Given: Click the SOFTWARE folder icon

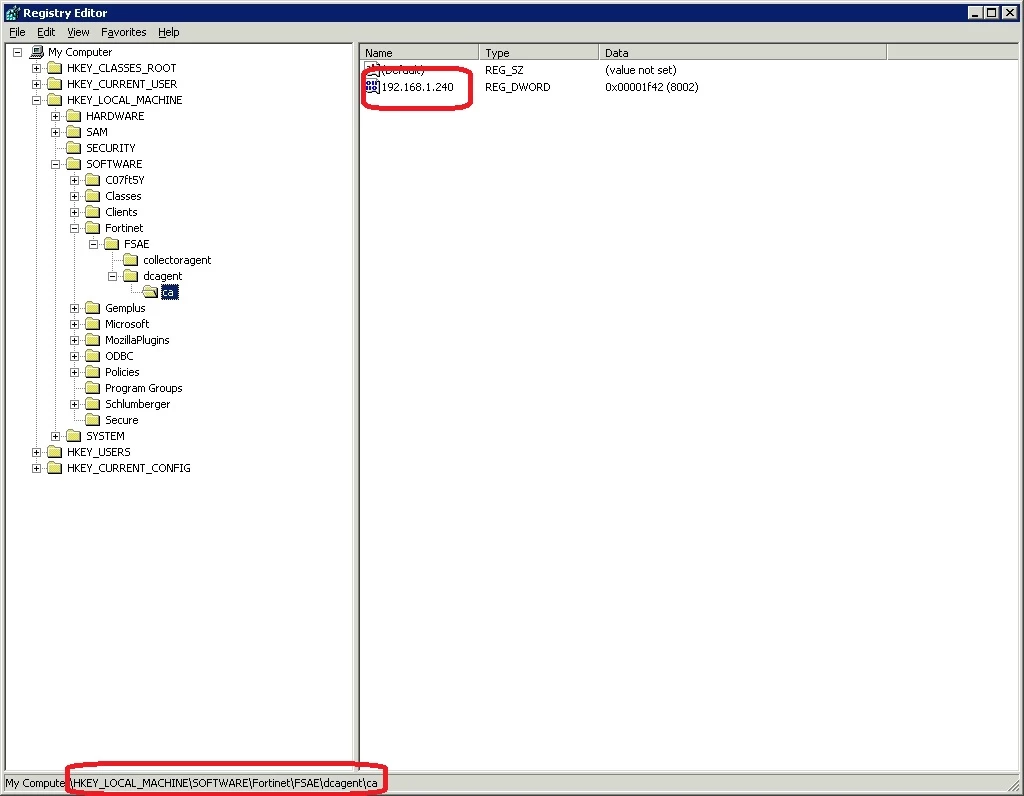Looking at the screenshot, I should (74, 164).
